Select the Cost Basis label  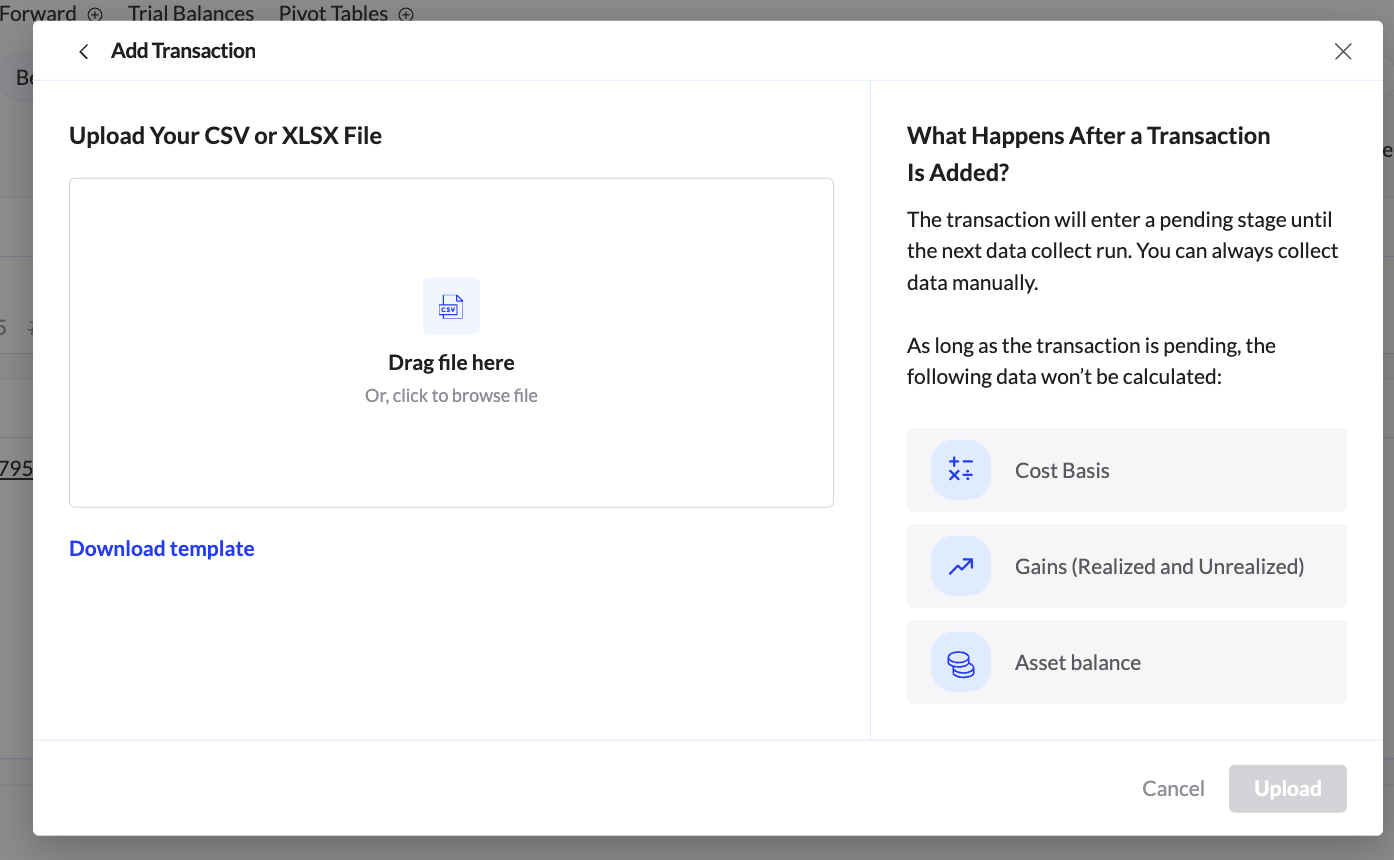point(1062,471)
